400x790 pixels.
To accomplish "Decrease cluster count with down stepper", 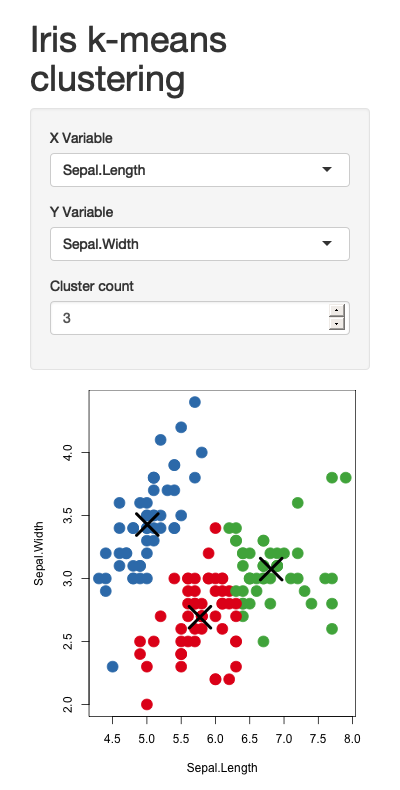I will pos(336,323).
